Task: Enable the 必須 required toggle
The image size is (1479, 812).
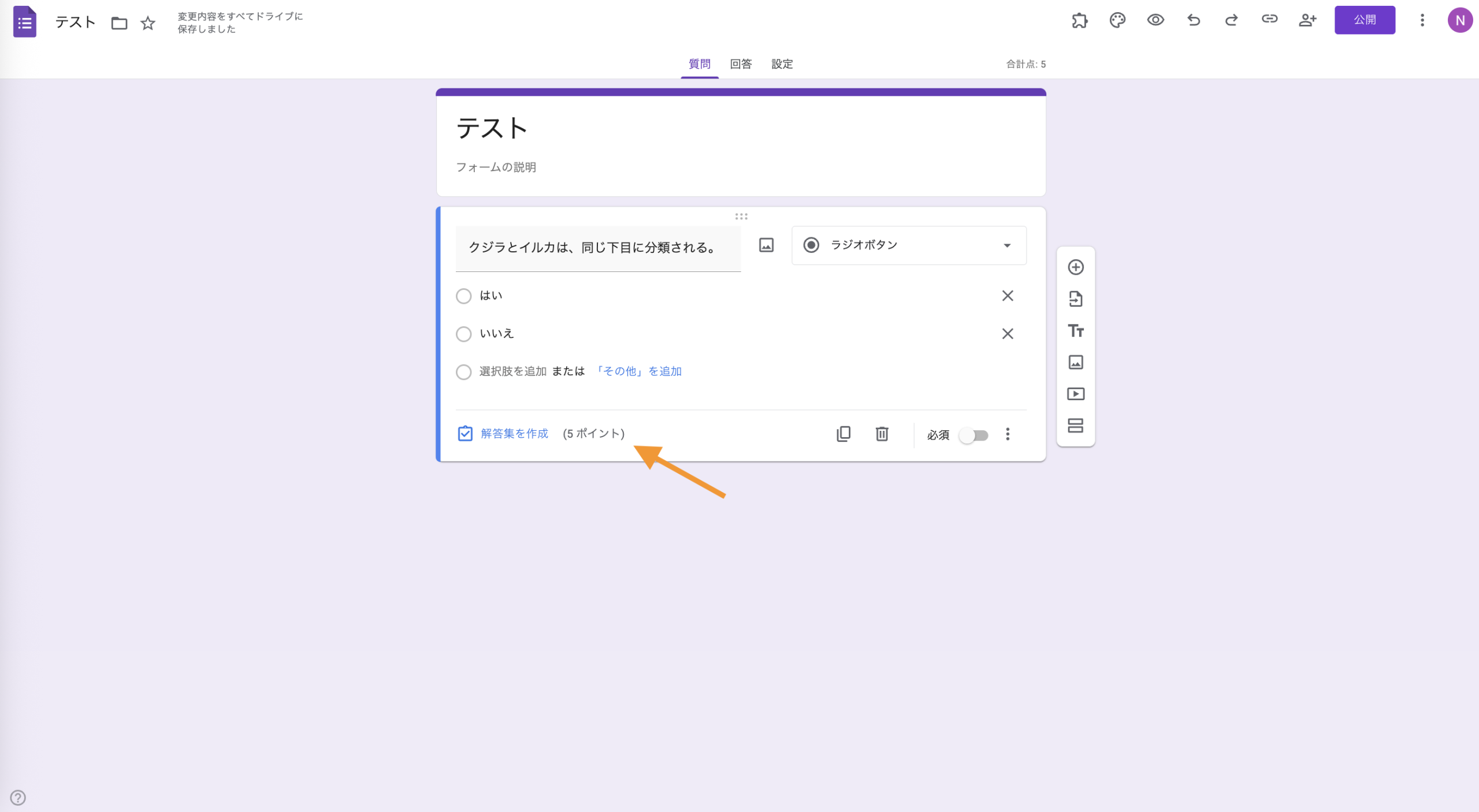Action: pos(974,435)
